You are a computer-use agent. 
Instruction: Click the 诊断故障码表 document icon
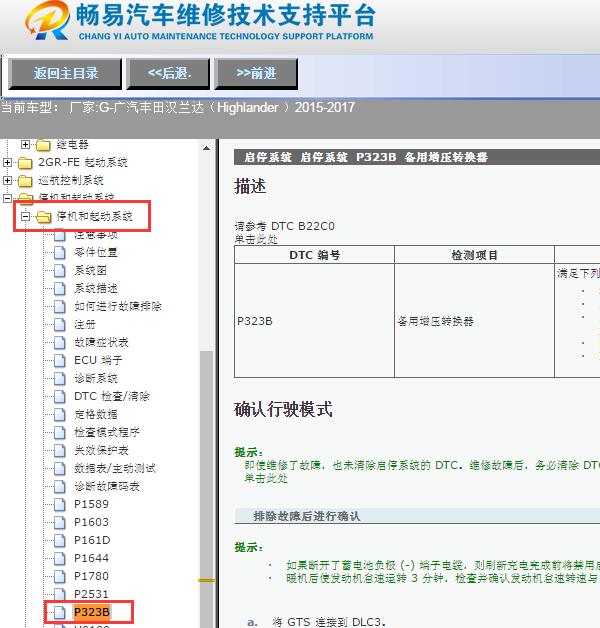coord(60,487)
